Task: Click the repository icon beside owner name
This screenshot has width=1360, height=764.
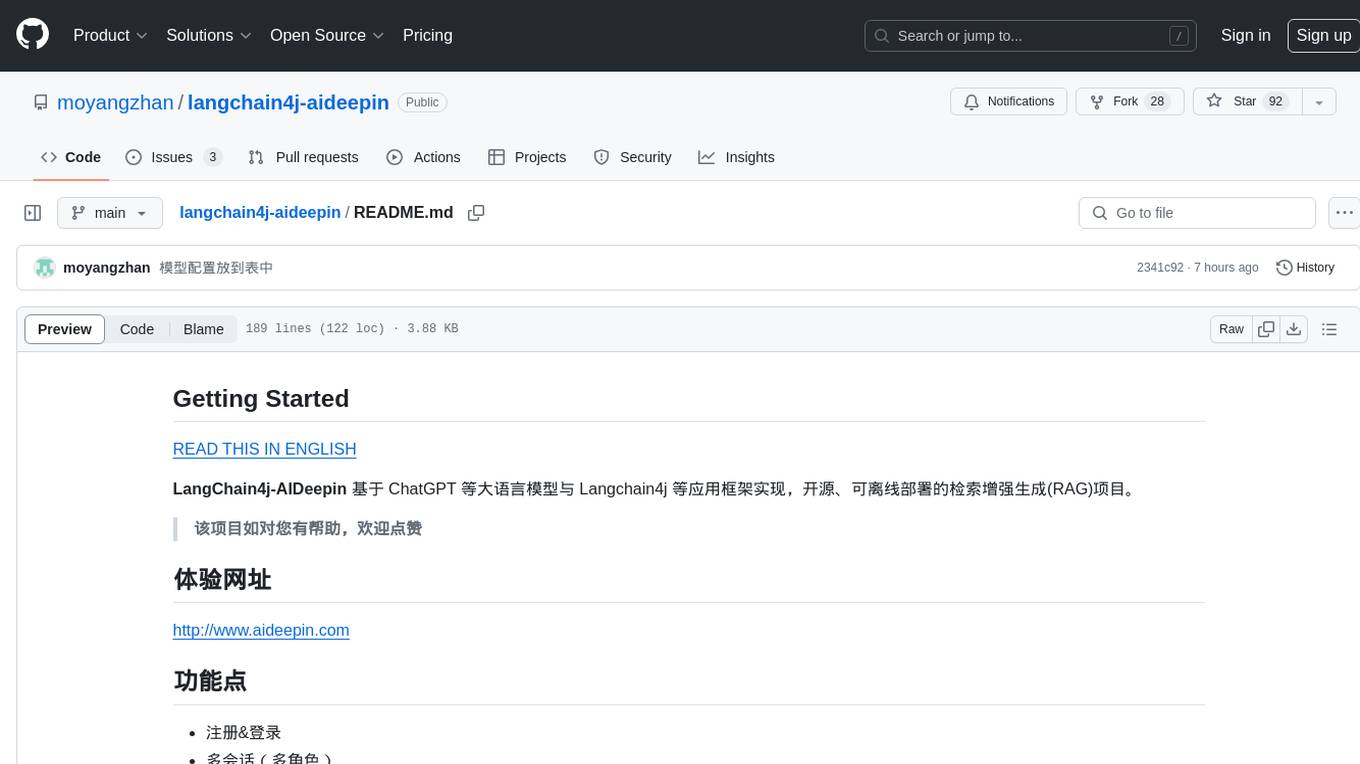Action: click(41, 102)
